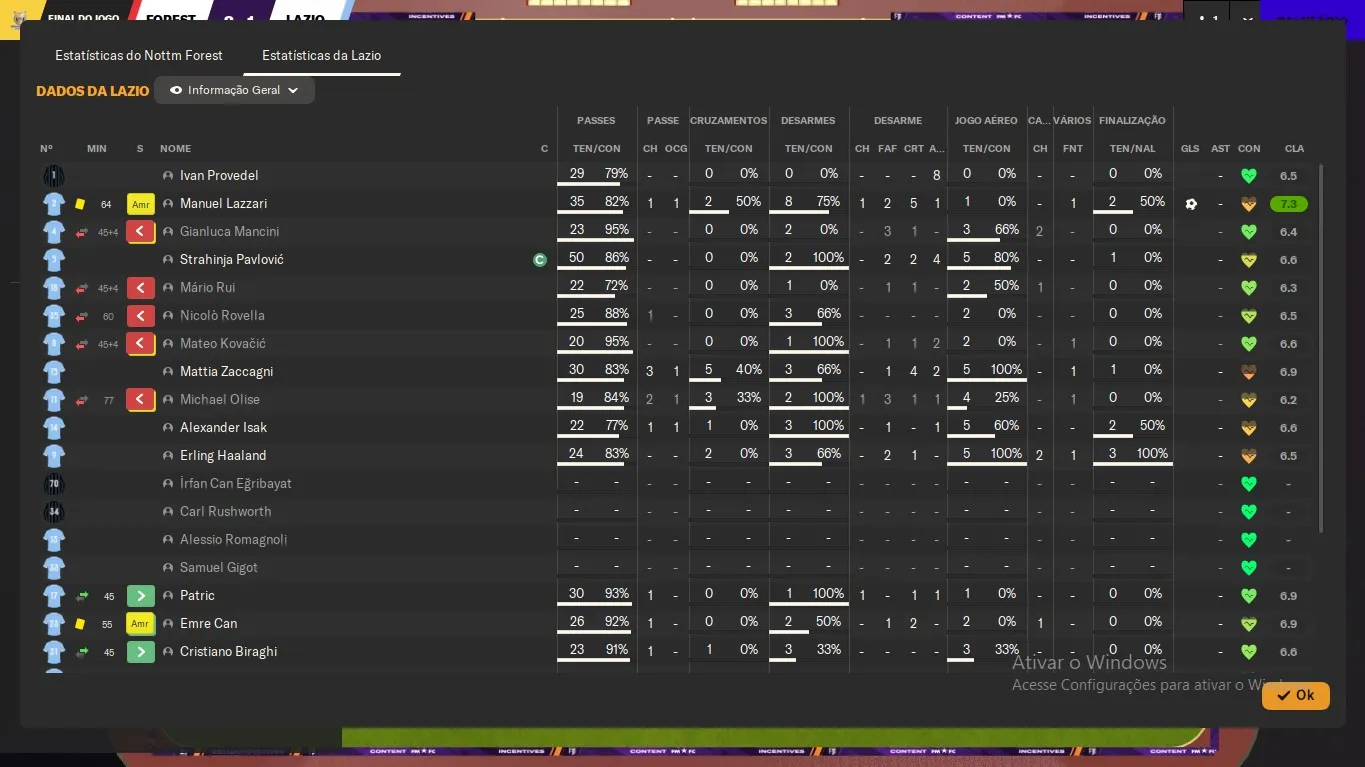
Task: Click the DADOS DA LAZIO heading
Action: pyautogui.click(x=93, y=91)
